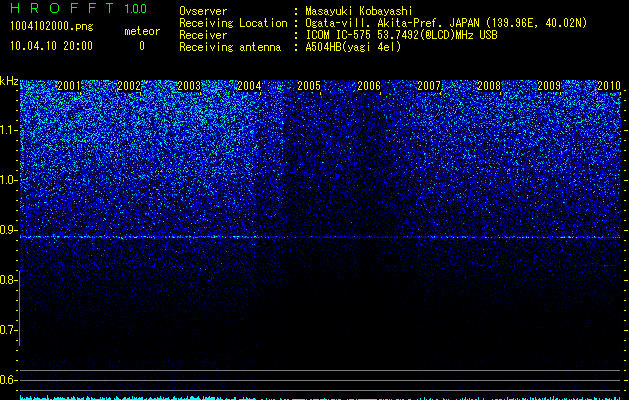
Task: Click the 1.1 kHz axis label
Action: pyautogui.click(x=7, y=130)
